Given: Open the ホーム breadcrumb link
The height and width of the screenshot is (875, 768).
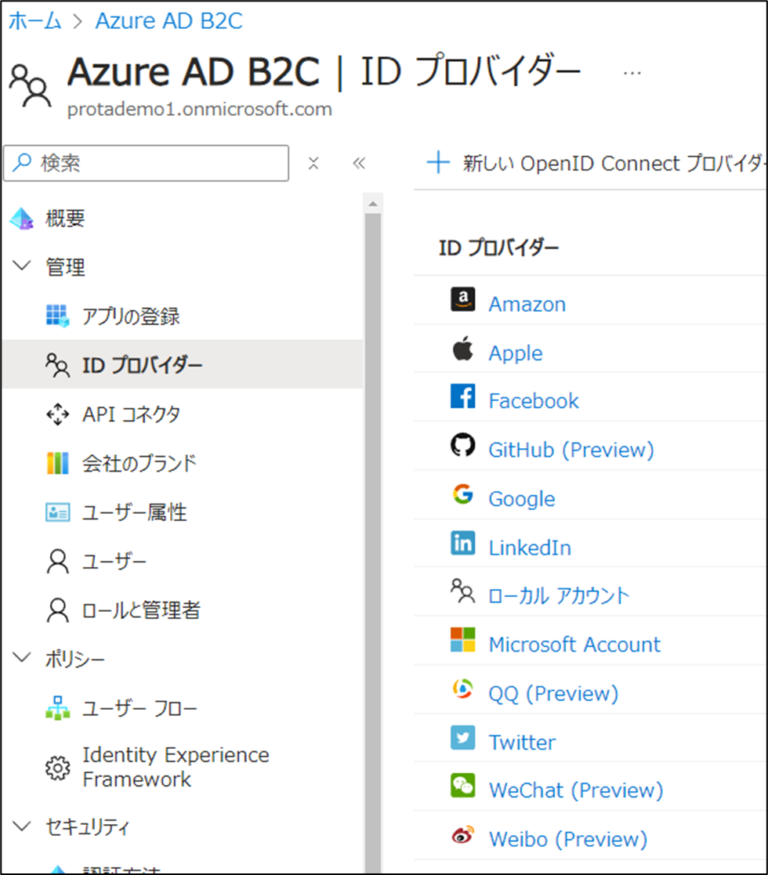Looking at the screenshot, I should pyautogui.click(x=35, y=19).
